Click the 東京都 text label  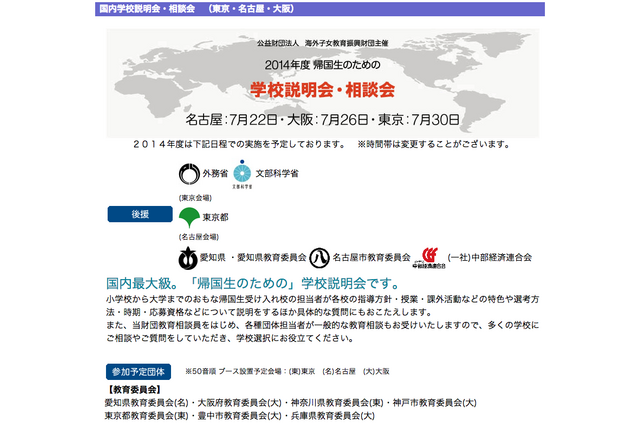pos(216,217)
